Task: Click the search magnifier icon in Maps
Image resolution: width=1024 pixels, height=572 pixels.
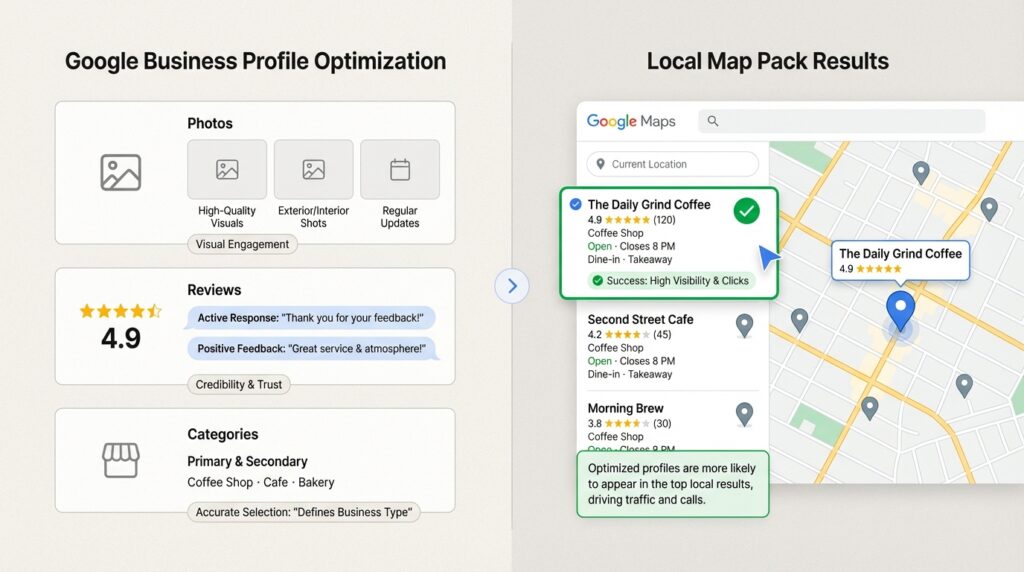Action: pos(713,121)
